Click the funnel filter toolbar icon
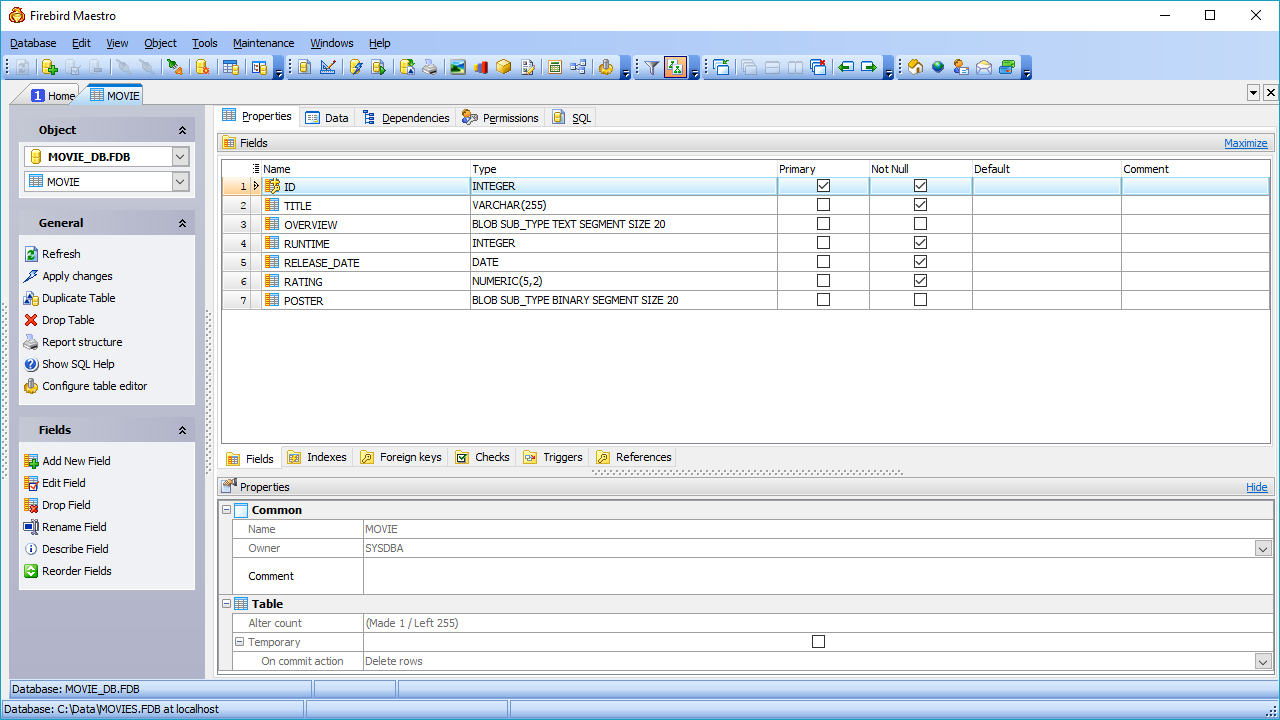 tap(652, 67)
